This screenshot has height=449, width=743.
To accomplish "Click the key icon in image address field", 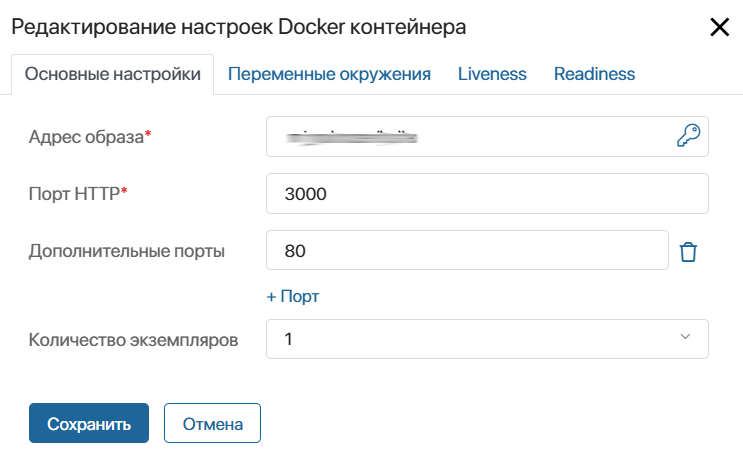I will pyautogui.click(x=688, y=135).
